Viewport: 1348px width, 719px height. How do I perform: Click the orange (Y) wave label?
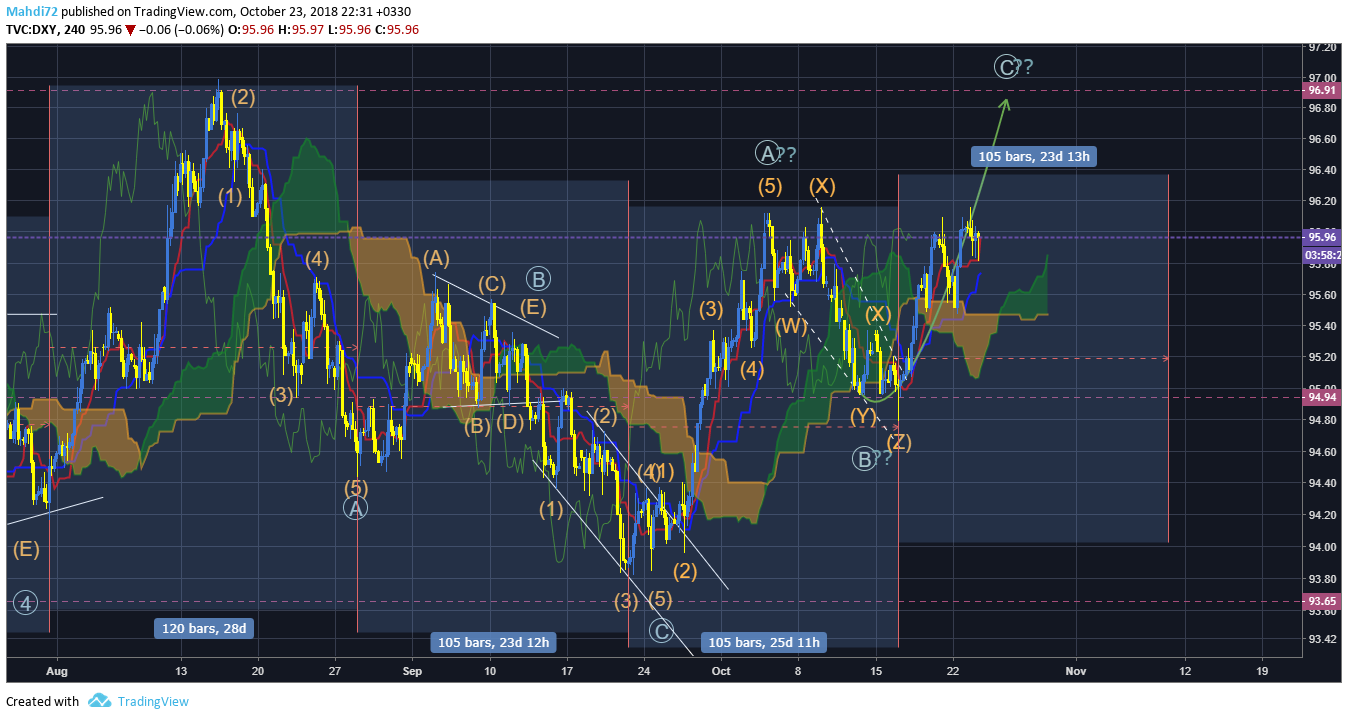click(x=863, y=415)
